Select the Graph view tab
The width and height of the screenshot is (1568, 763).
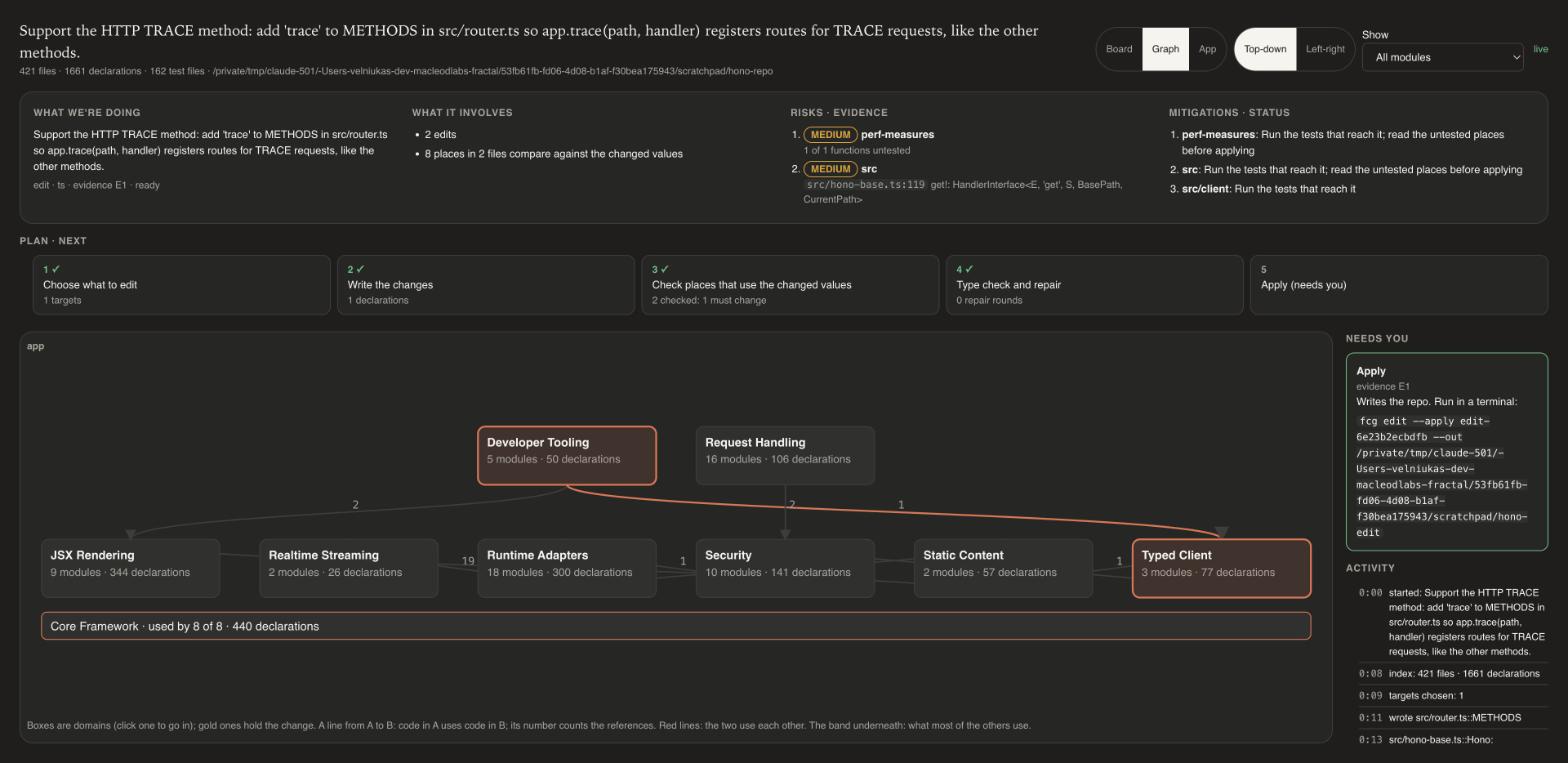(x=1165, y=49)
